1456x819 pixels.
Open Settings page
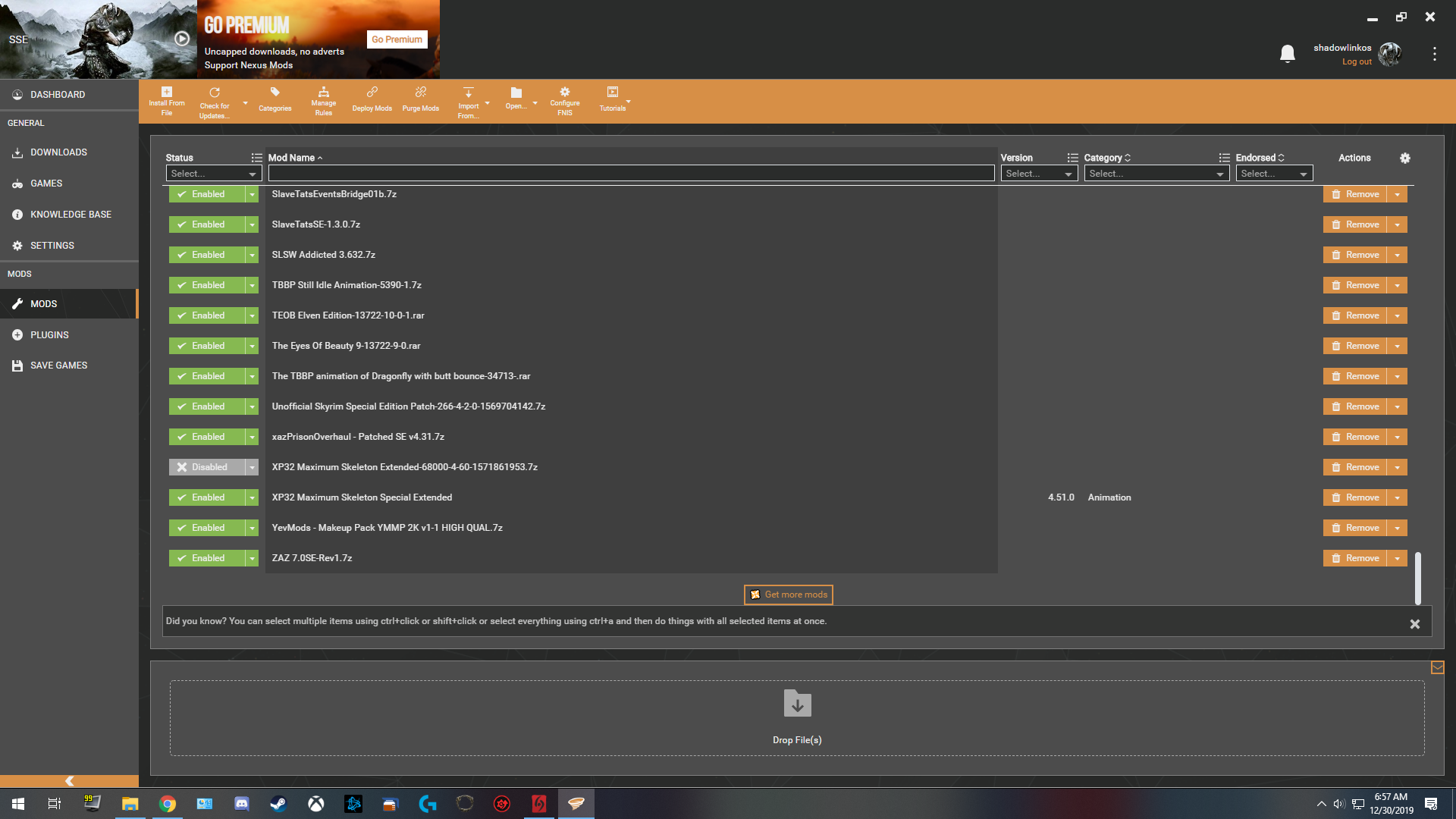69,246
